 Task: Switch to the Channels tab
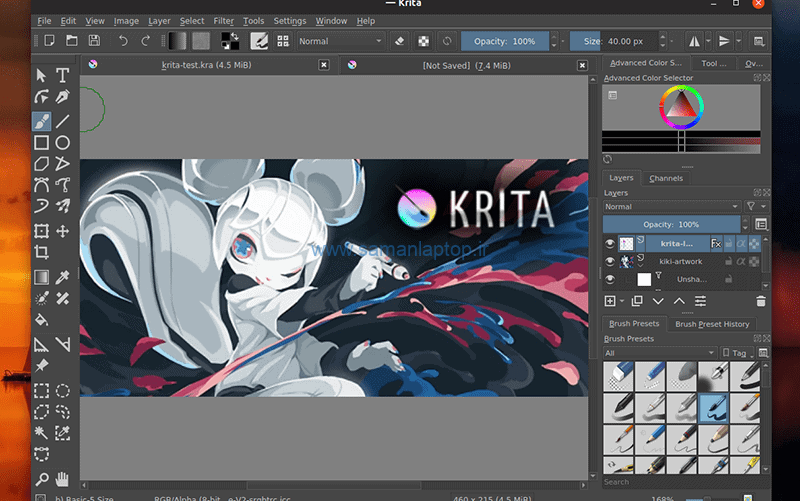click(666, 178)
